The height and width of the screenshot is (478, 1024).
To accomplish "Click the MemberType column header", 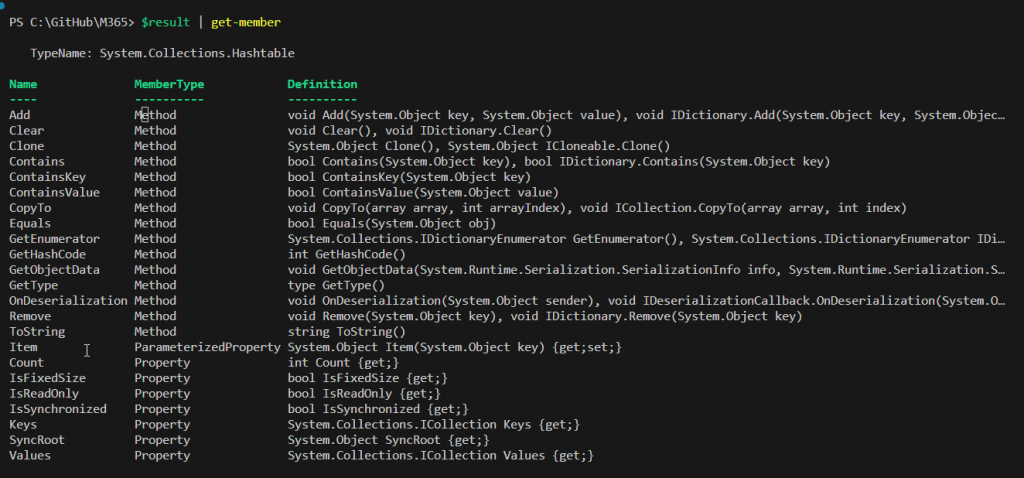I will point(169,84).
